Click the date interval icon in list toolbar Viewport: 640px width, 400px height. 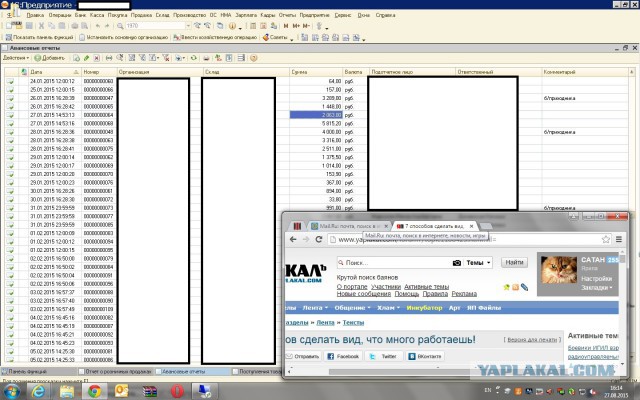click(109, 58)
